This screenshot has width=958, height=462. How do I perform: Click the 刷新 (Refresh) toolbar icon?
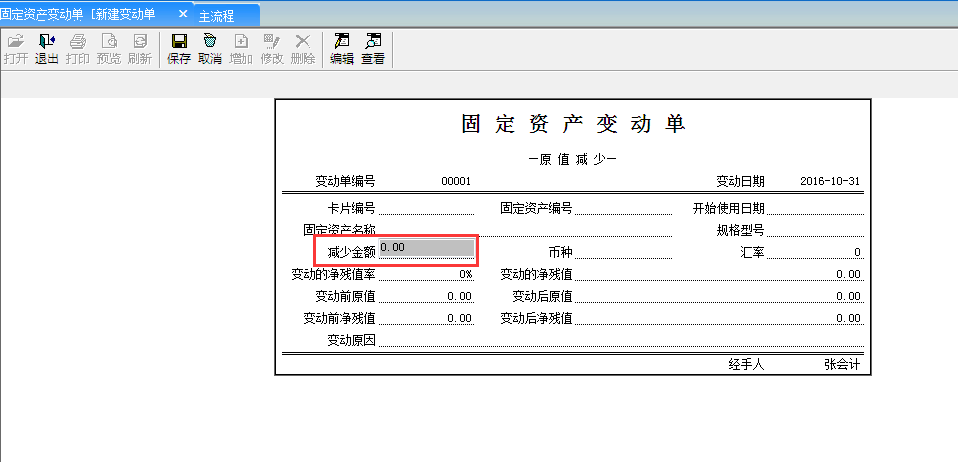[139, 49]
